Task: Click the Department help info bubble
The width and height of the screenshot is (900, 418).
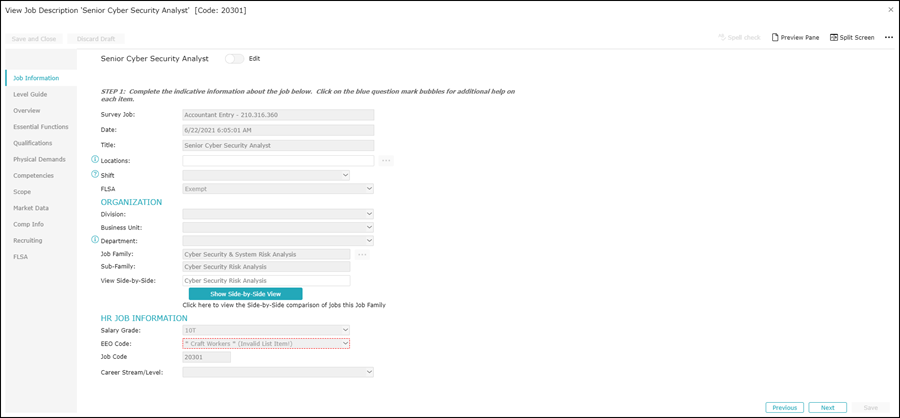Action: (x=96, y=240)
